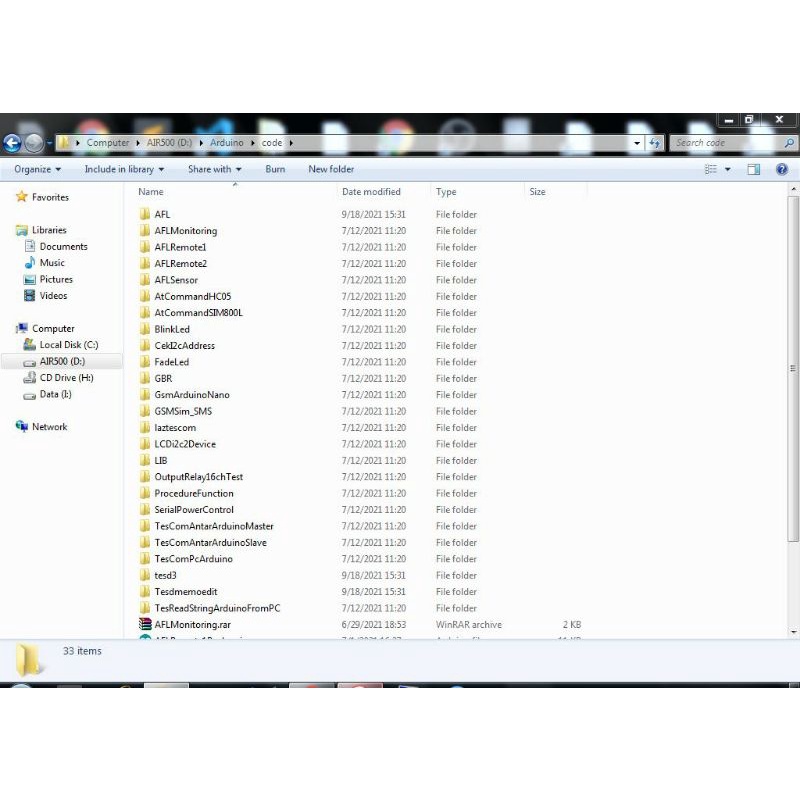800x800 pixels.
Task: Open the Organize dropdown menu
Action: tap(36, 169)
